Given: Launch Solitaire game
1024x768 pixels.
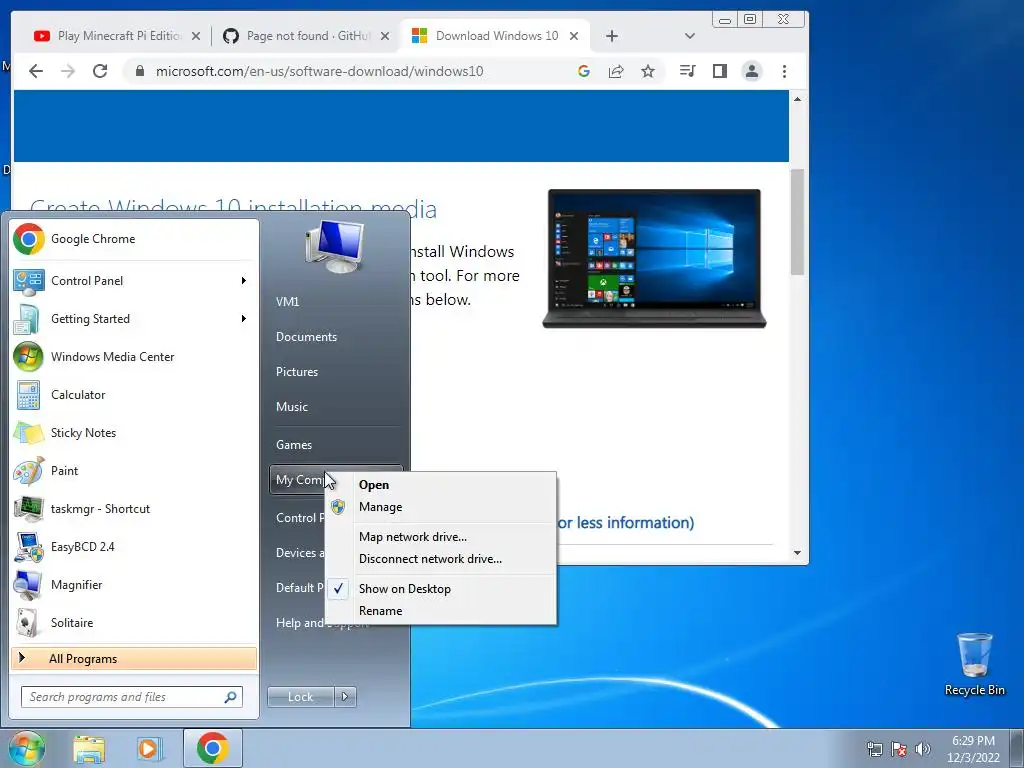Looking at the screenshot, I should pos(134,622).
